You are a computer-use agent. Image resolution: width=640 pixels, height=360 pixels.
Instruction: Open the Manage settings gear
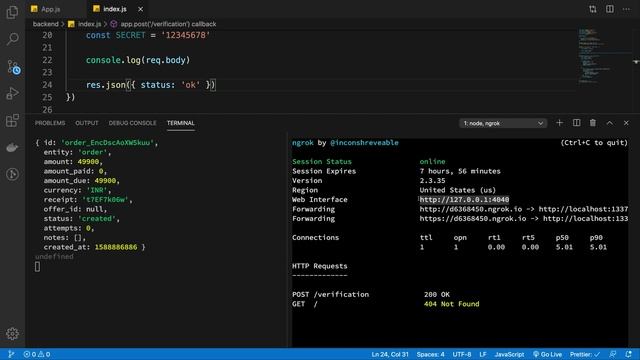[x=12, y=334]
